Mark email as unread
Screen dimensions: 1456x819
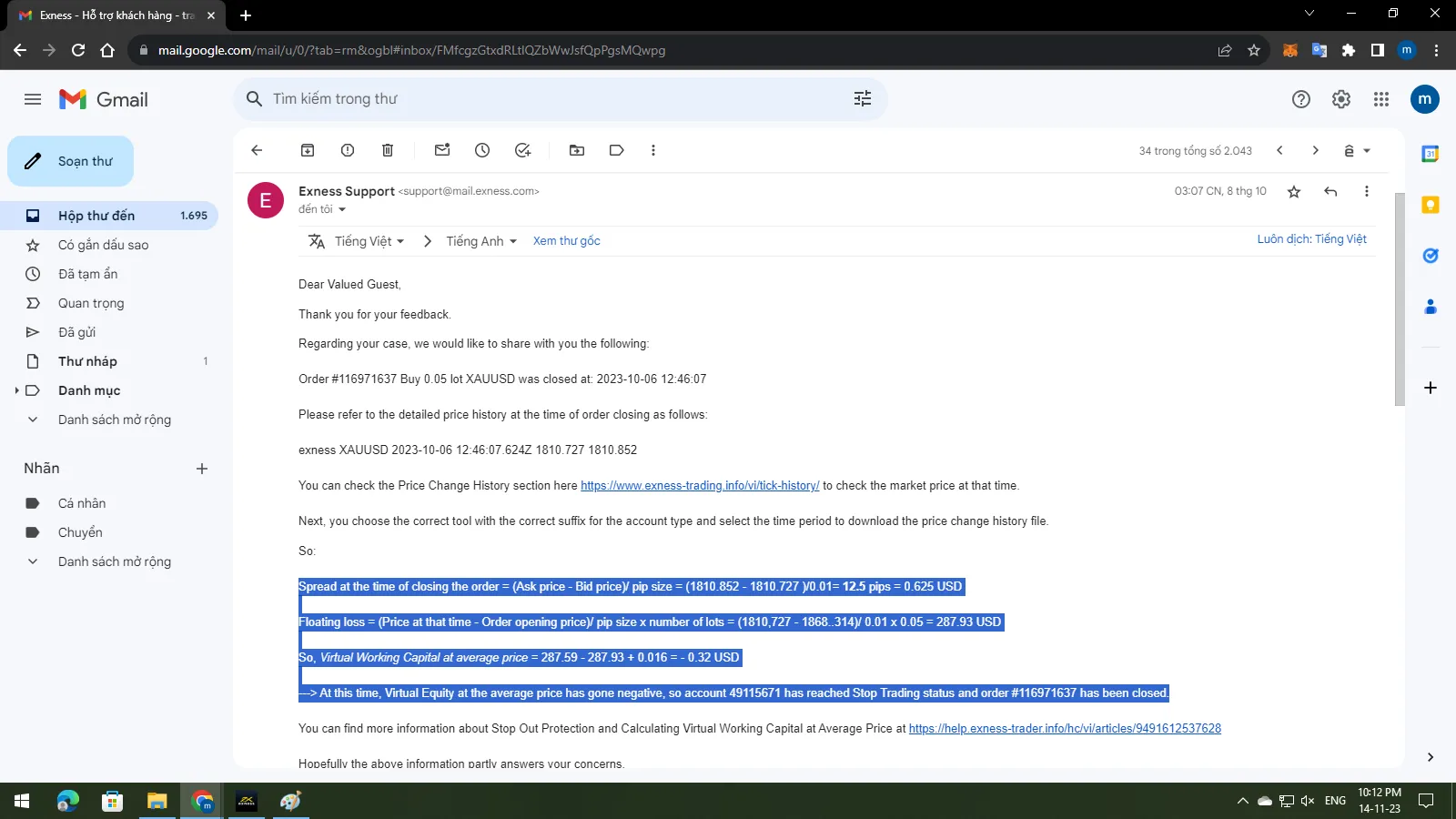[x=442, y=150]
